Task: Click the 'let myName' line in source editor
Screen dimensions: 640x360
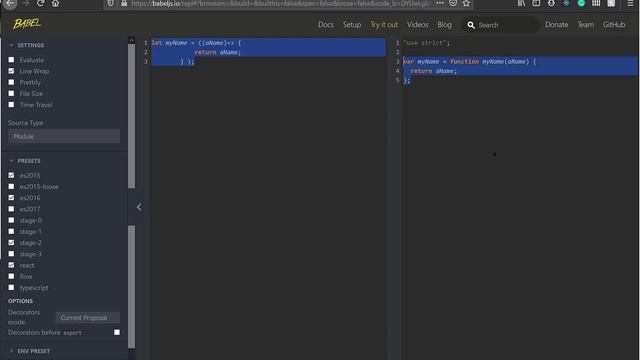Action: 196,43
